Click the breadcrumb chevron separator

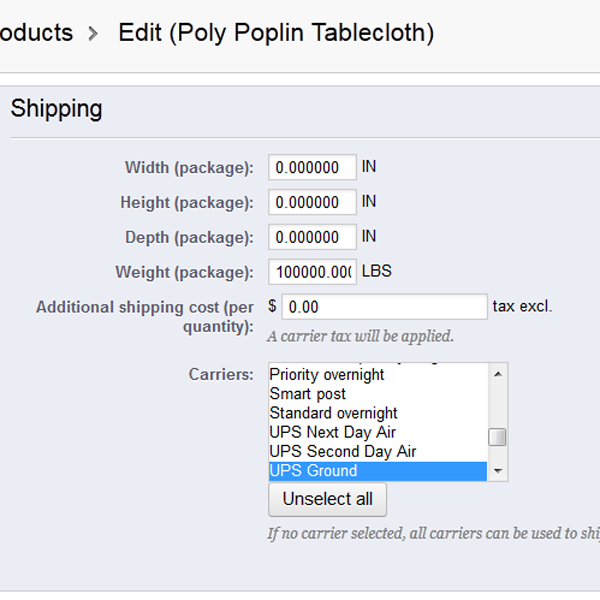pos(93,34)
